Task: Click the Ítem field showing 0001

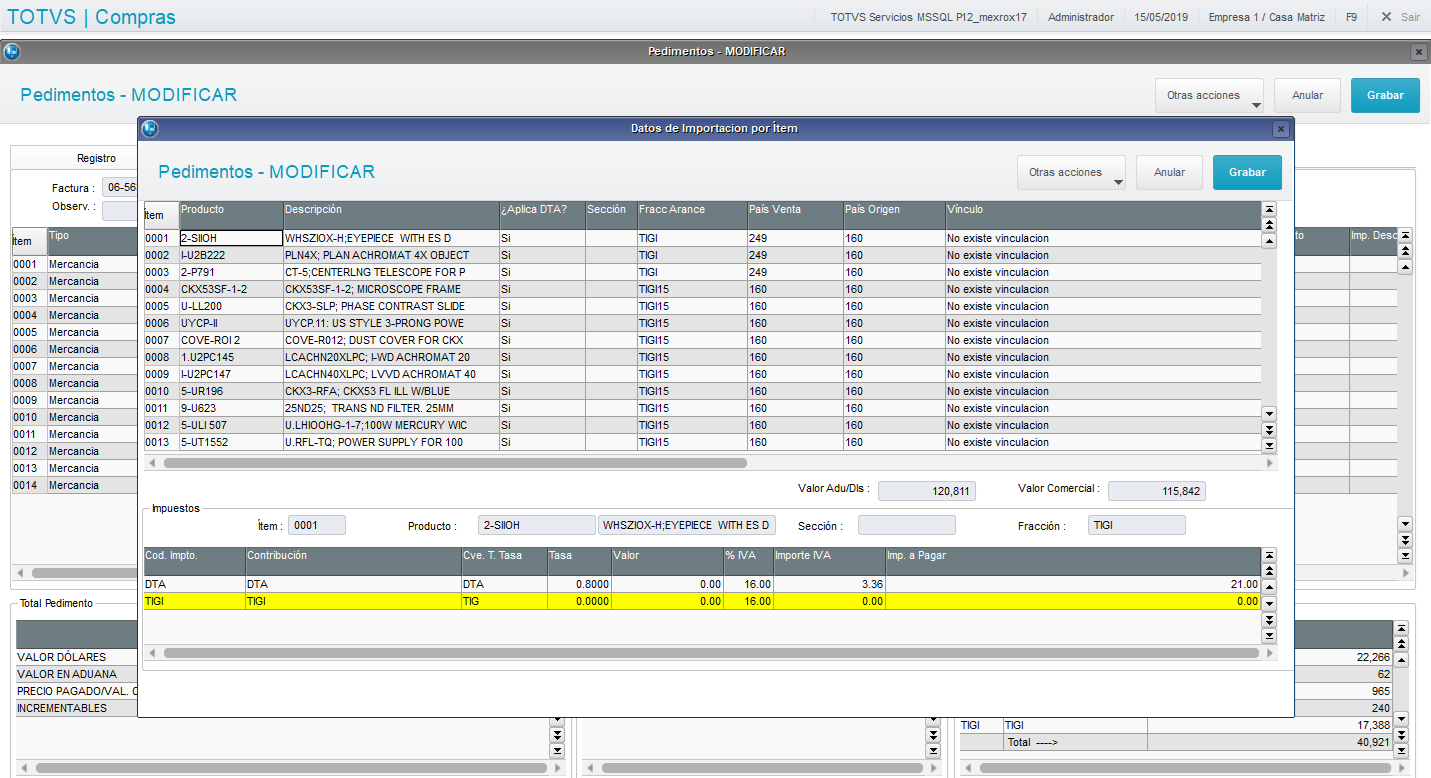Action: tap(316, 525)
